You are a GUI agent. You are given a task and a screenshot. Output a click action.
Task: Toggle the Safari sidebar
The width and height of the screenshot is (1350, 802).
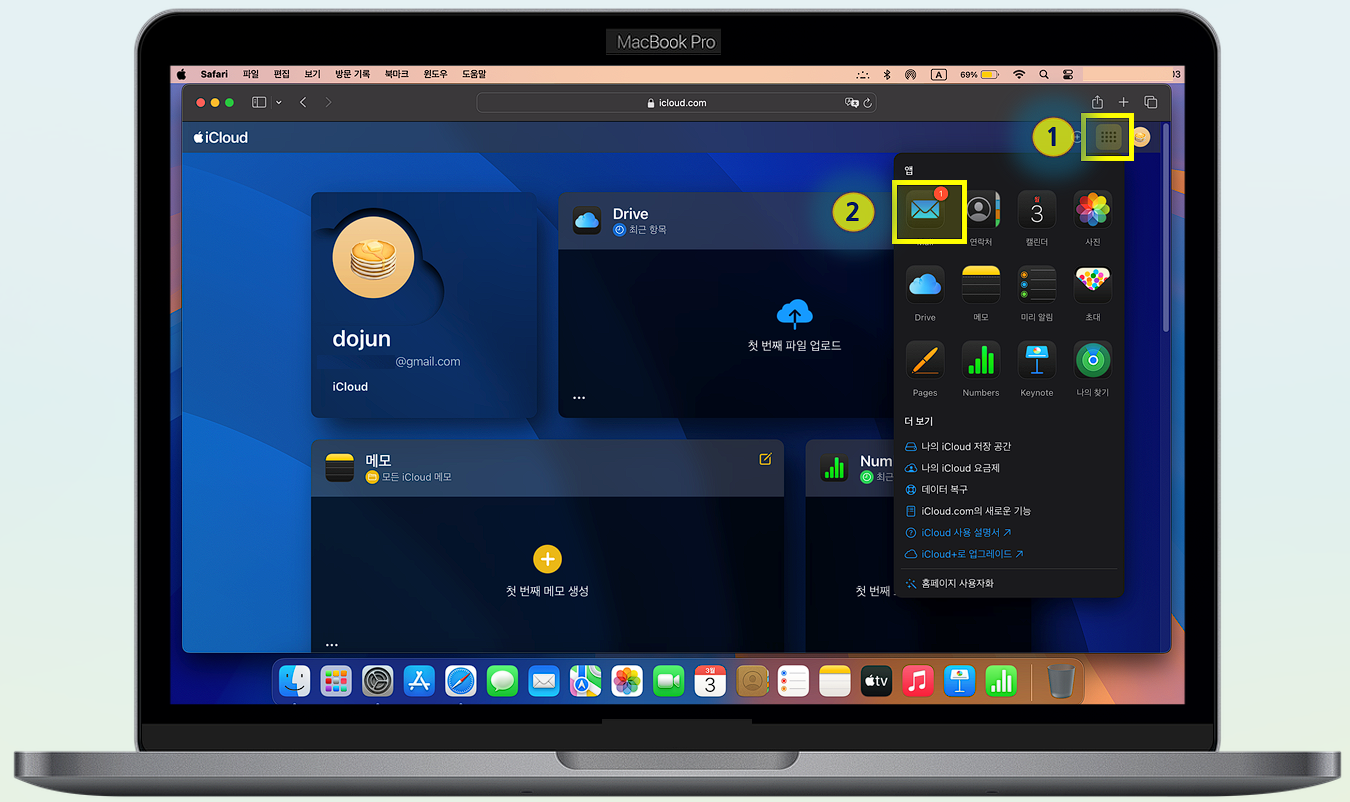(x=259, y=102)
